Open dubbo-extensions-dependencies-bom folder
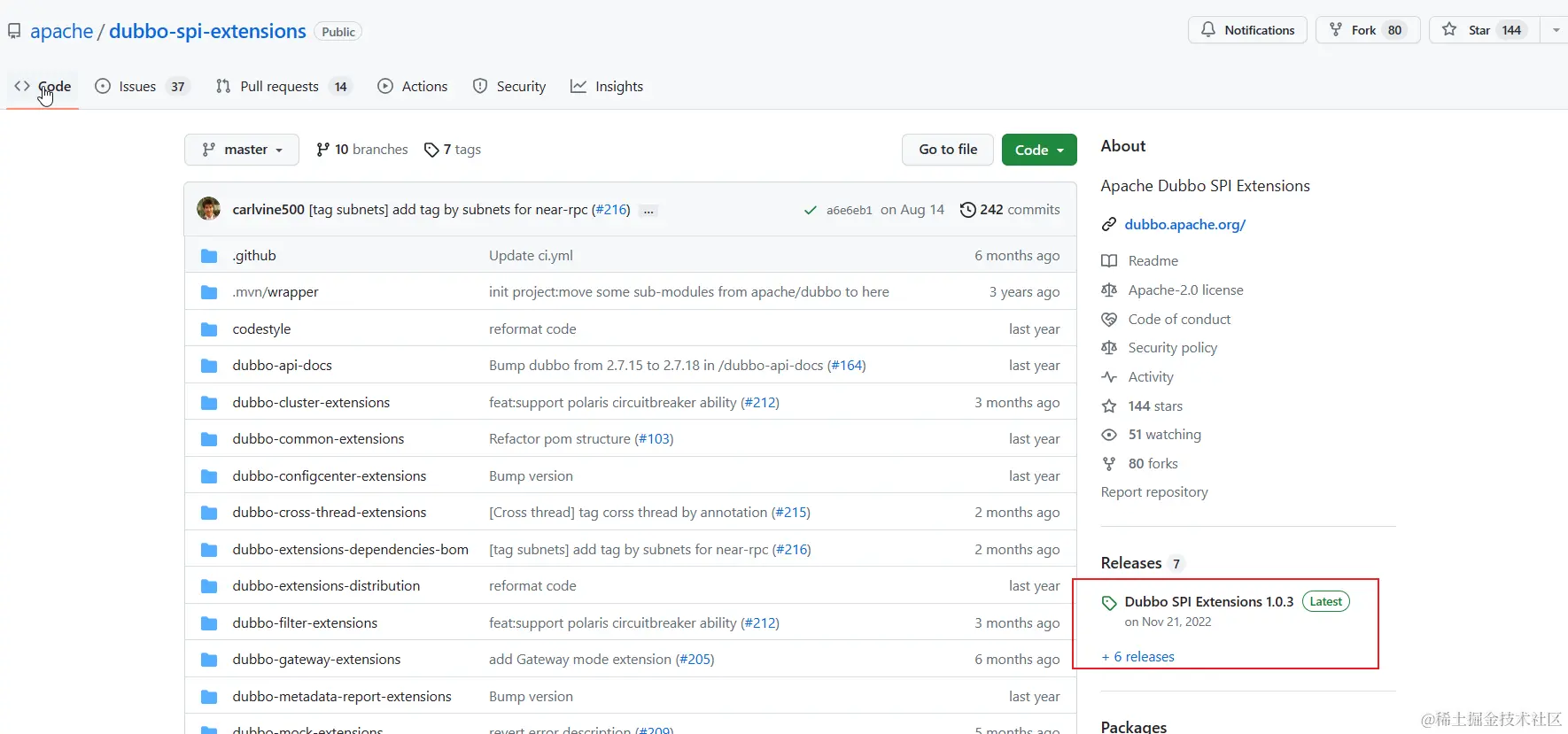The height and width of the screenshot is (734, 1568). (350, 550)
